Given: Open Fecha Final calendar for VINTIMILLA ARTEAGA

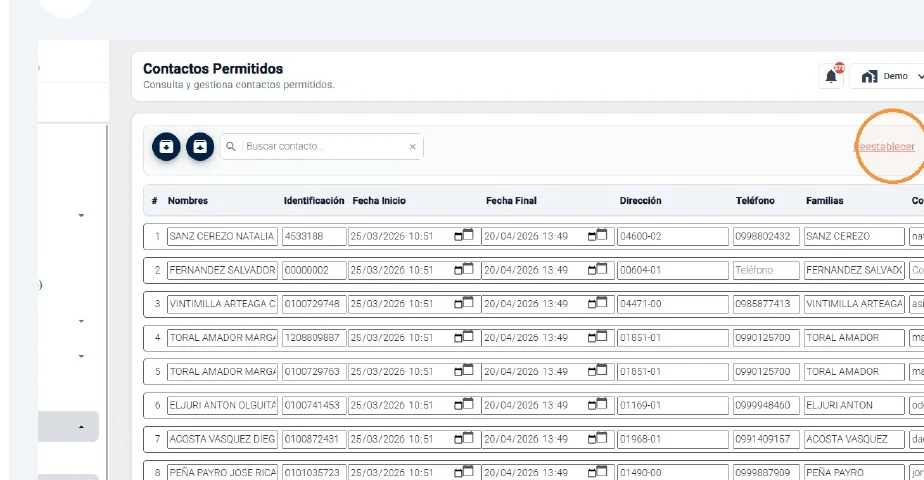Looking at the screenshot, I should (598, 303).
